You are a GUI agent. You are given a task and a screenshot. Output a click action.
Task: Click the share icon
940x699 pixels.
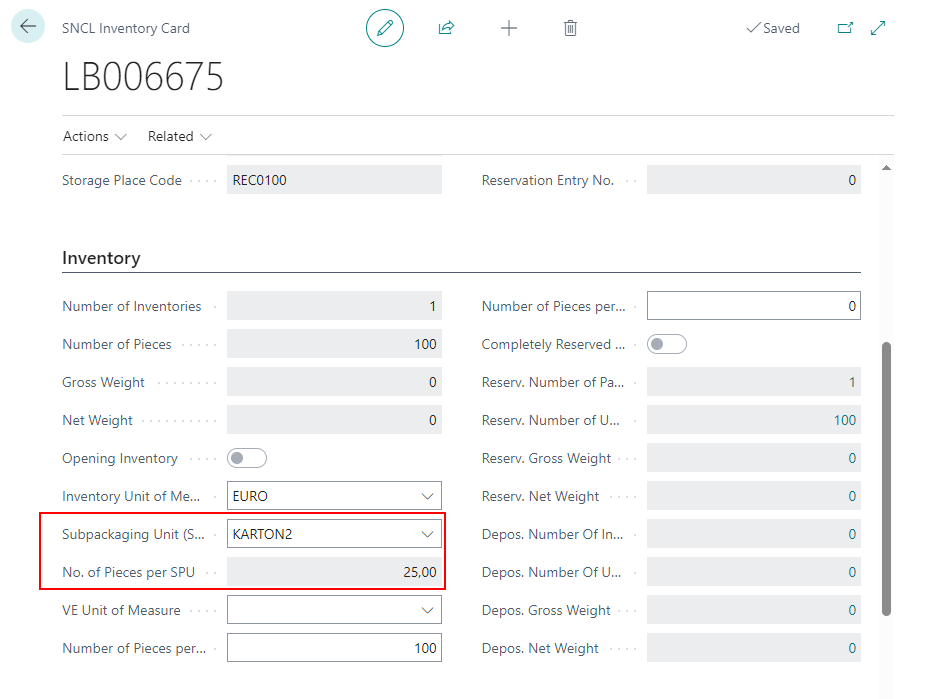click(446, 28)
